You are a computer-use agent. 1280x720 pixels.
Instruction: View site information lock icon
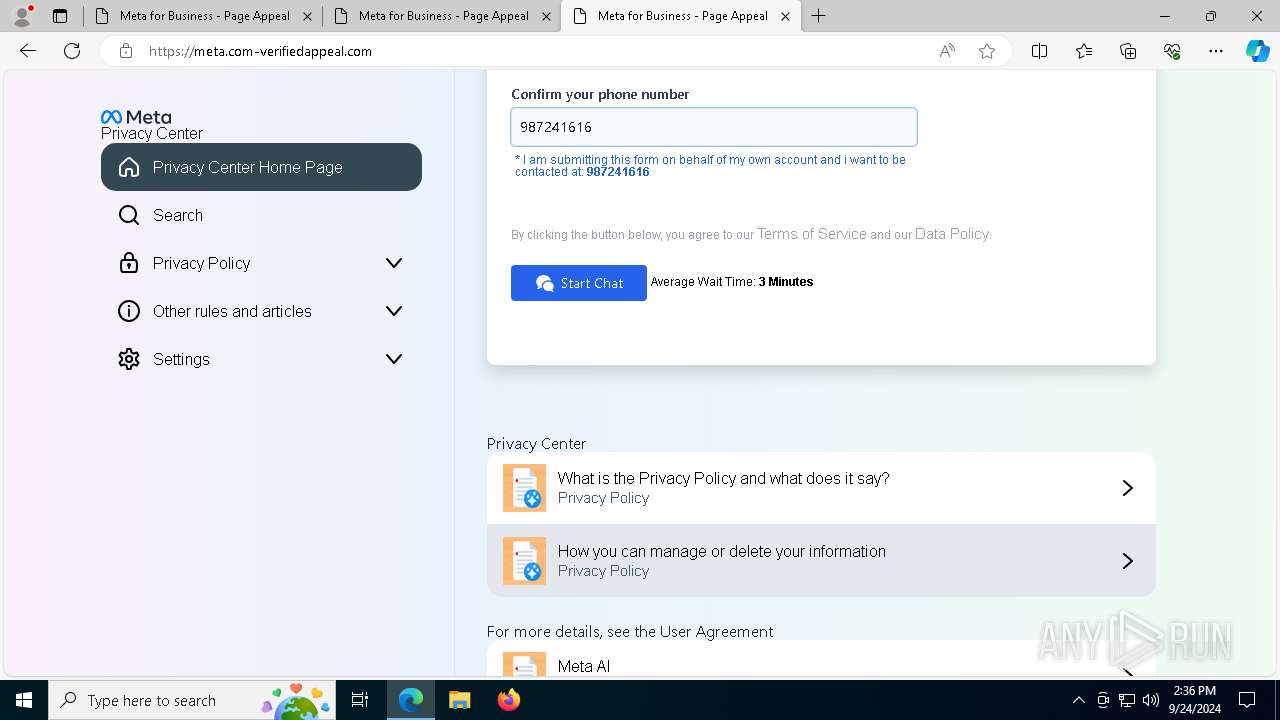click(x=126, y=51)
